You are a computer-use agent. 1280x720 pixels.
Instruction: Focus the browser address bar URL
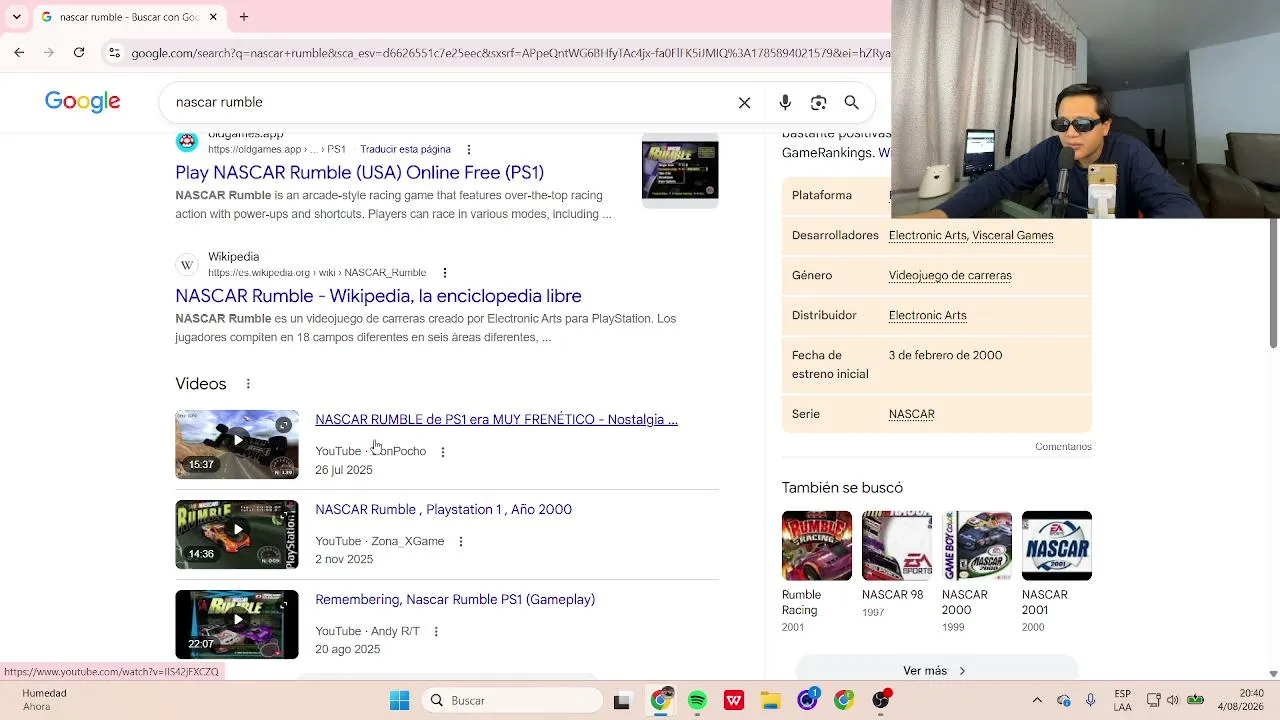(510, 53)
